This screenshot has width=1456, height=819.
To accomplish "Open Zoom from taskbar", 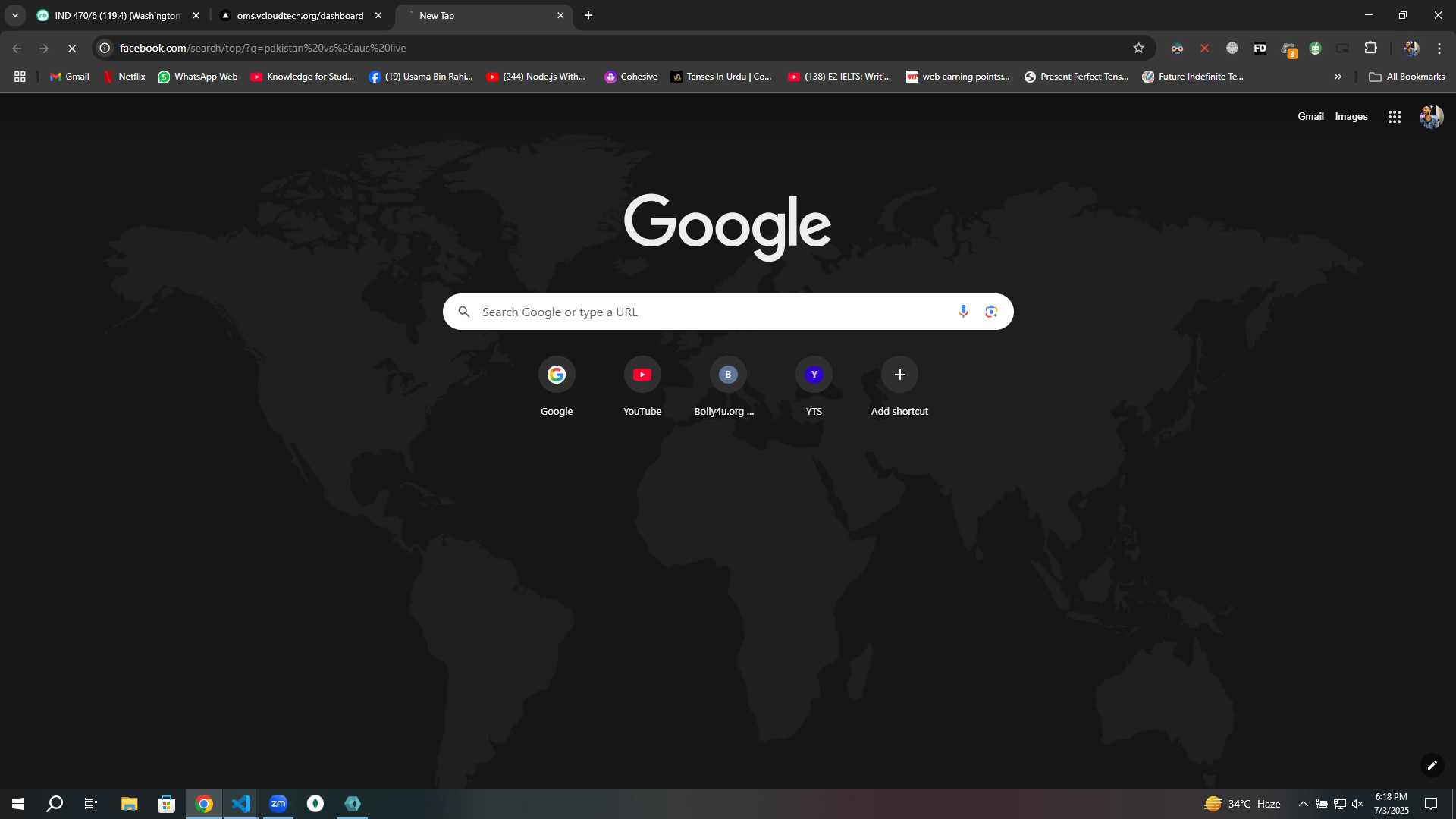I will pos(278,804).
